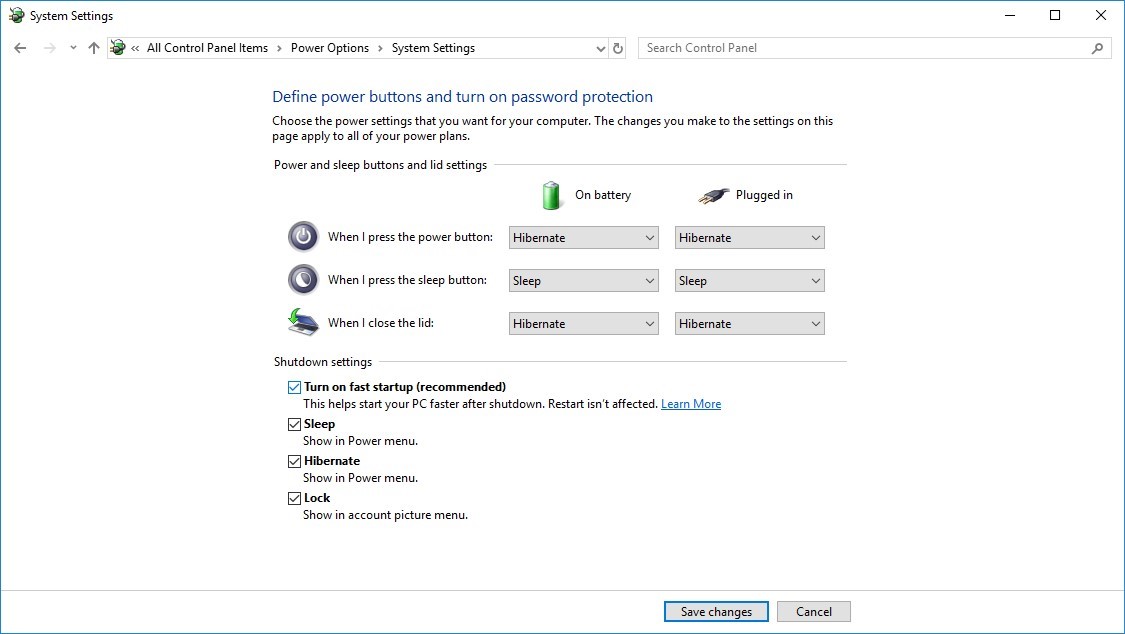Open the breadcrumb overflow double chevron
The image size is (1125, 634).
135,48
